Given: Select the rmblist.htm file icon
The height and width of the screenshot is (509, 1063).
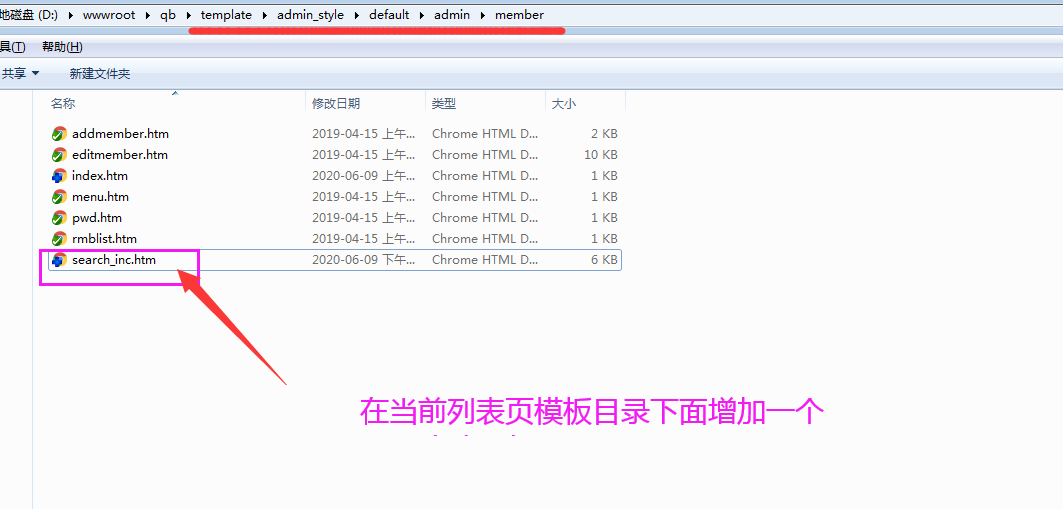Looking at the screenshot, I should point(59,239).
